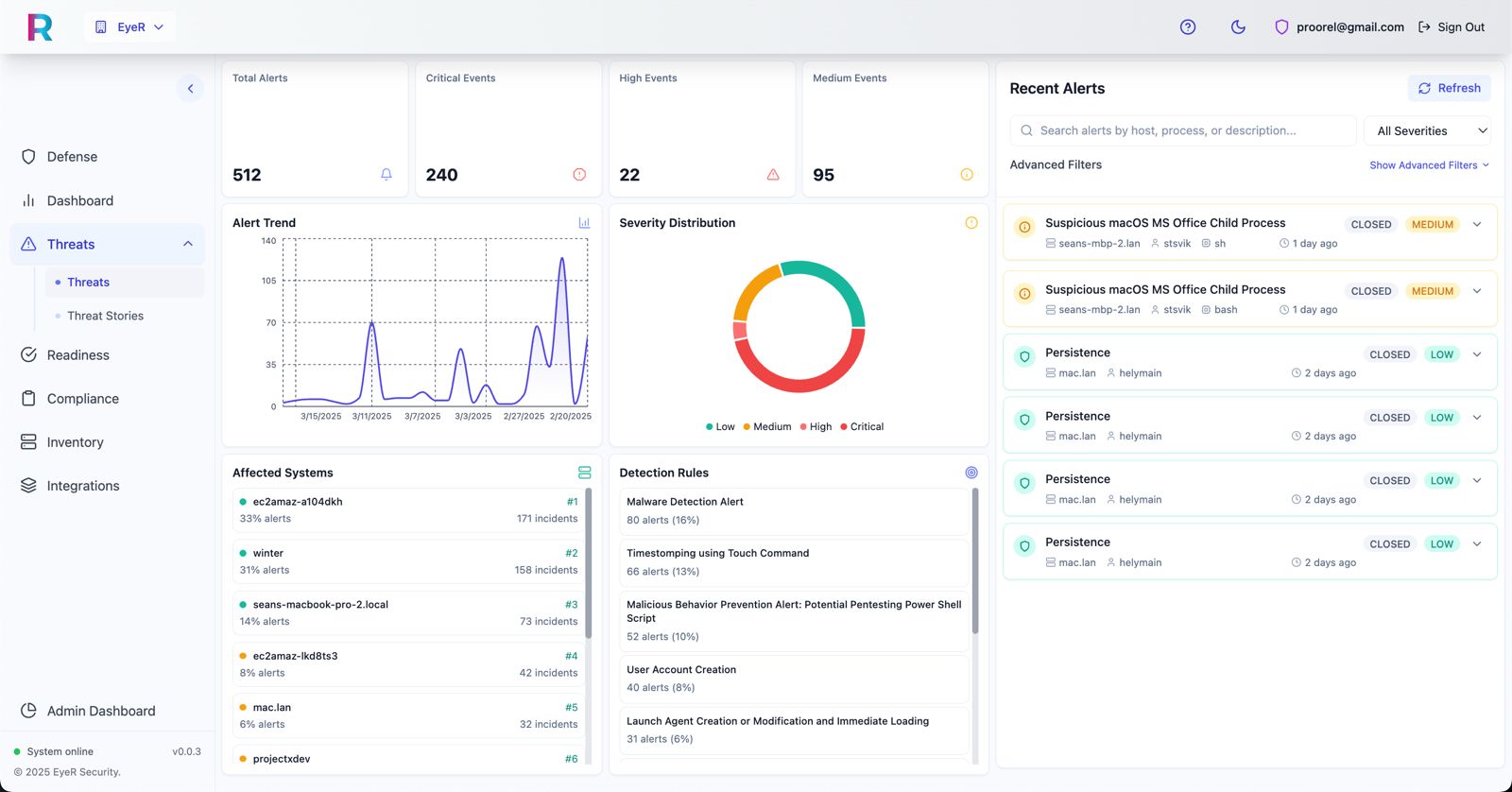1512x792 pixels.
Task: Click the Critical legend swatch
Action: point(844,427)
